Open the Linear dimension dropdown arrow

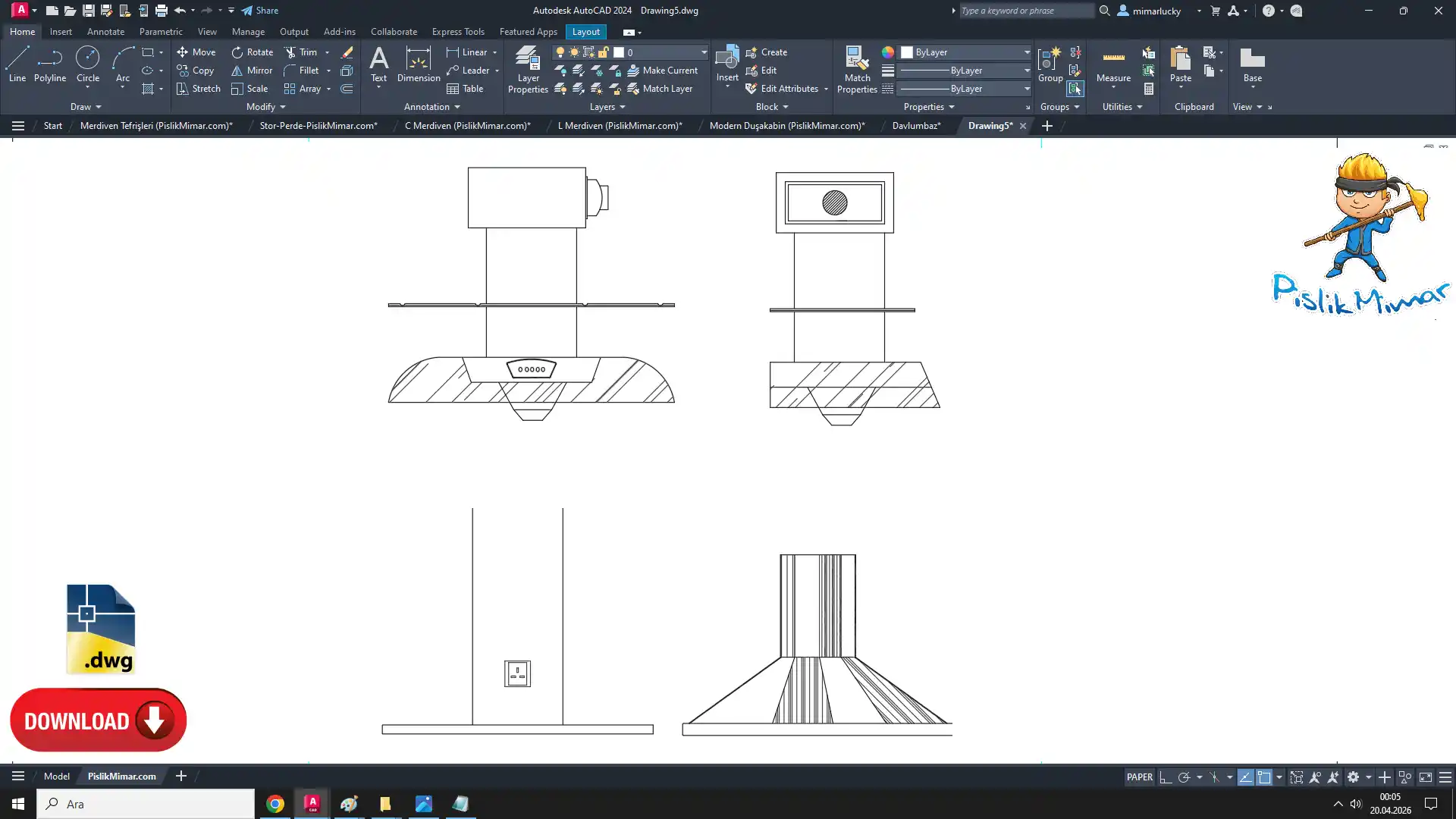[x=495, y=52]
